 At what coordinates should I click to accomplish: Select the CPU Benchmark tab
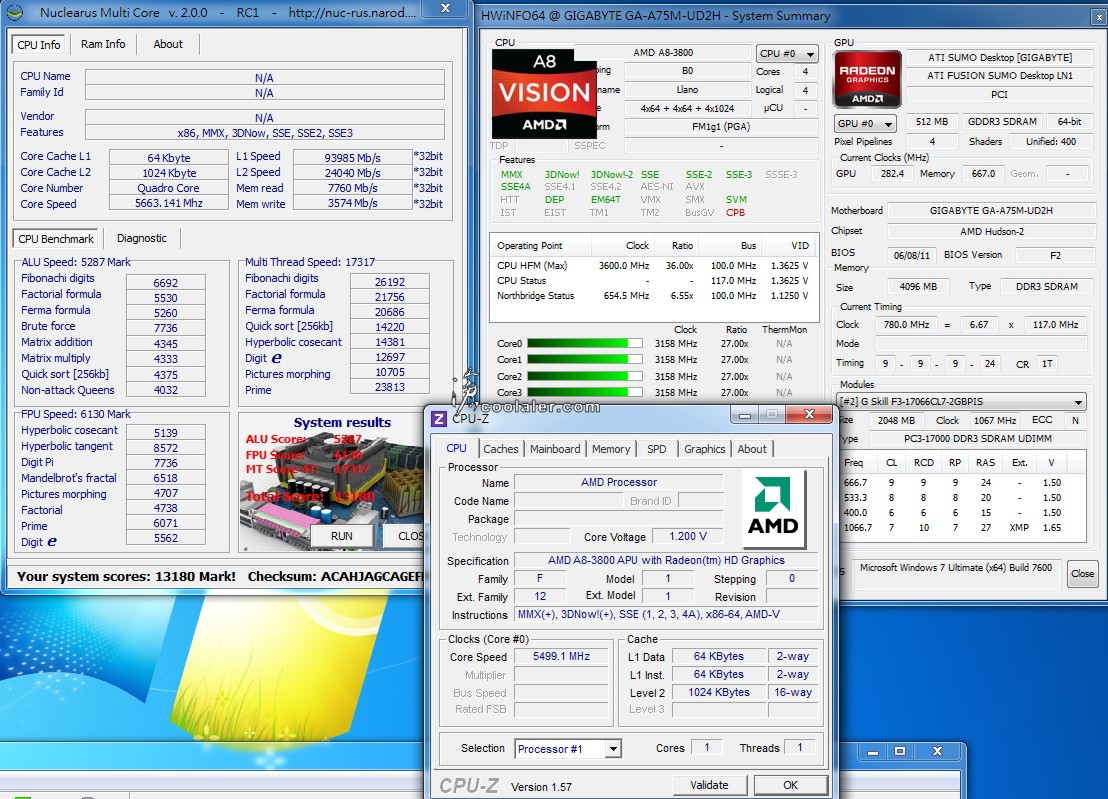(x=57, y=239)
